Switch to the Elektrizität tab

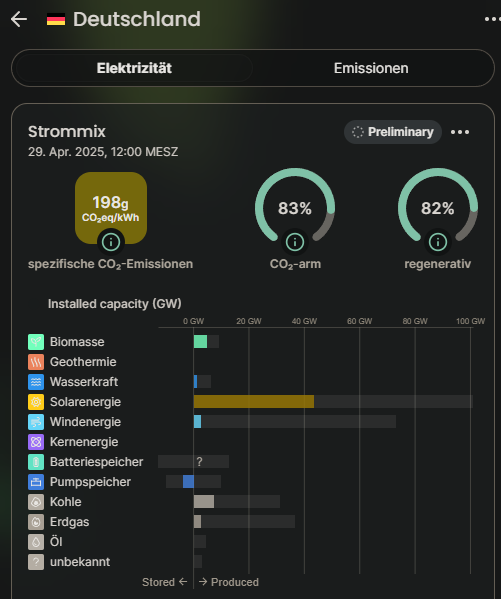(x=134, y=68)
